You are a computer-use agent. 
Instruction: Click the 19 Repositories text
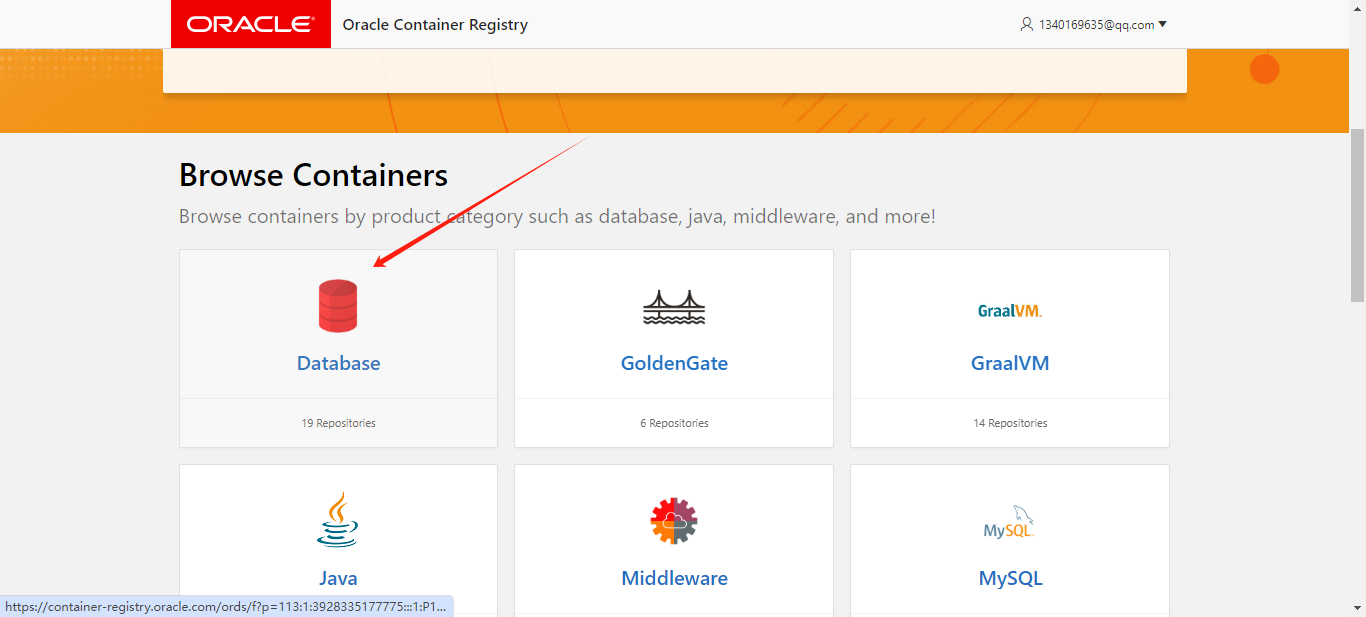pyautogui.click(x=339, y=423)
